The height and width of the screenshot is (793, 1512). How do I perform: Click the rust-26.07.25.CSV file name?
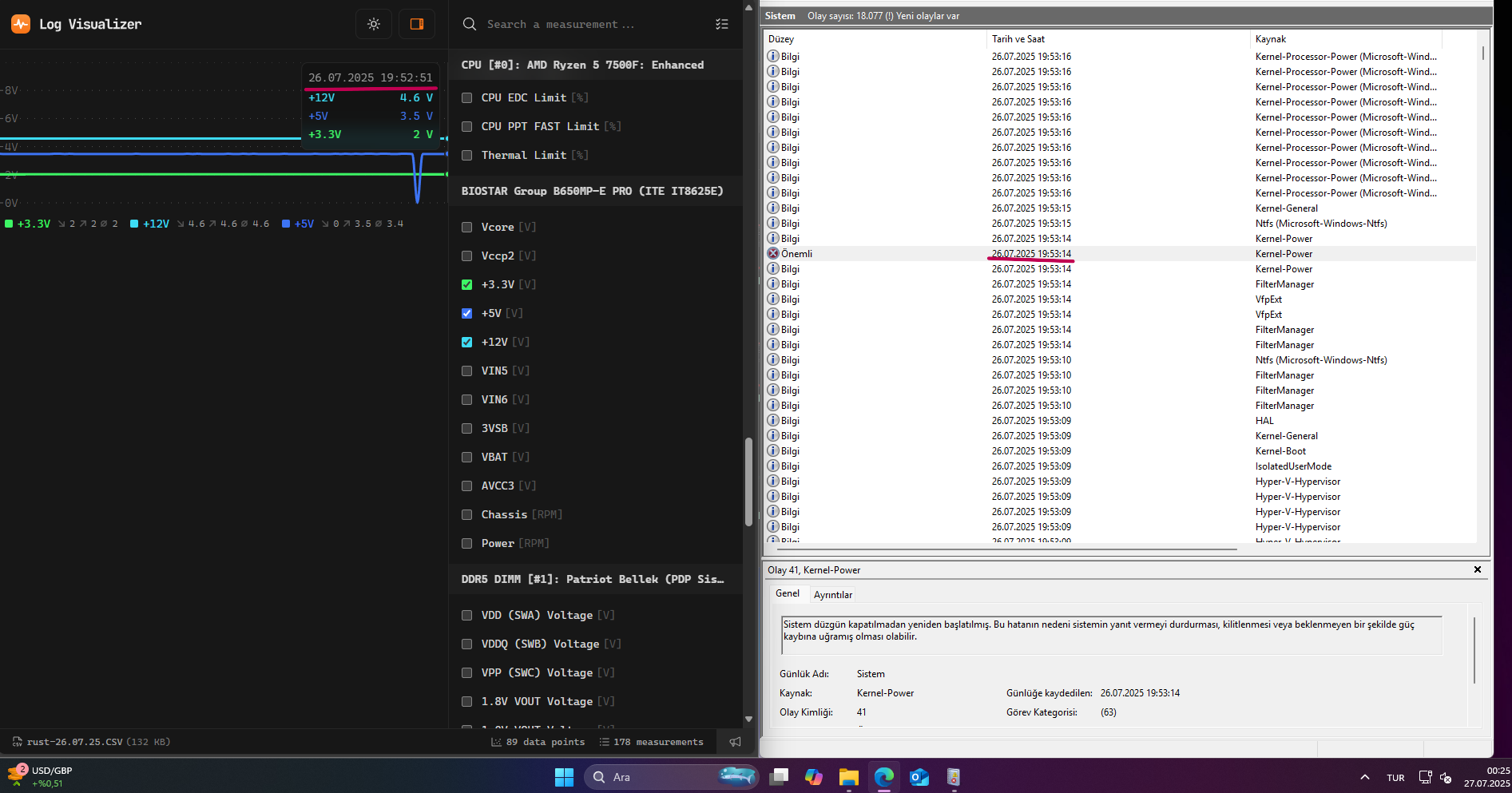coord(75,742)
